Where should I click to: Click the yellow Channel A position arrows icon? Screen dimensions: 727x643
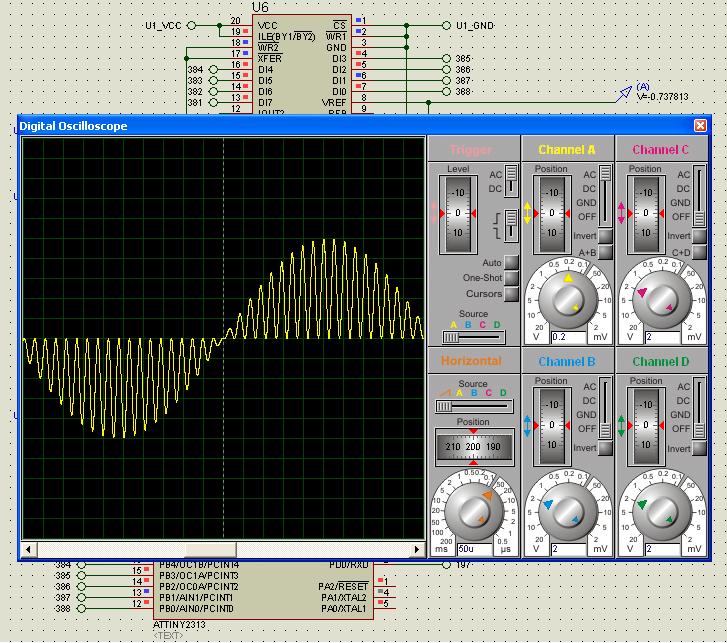(527, 213)
